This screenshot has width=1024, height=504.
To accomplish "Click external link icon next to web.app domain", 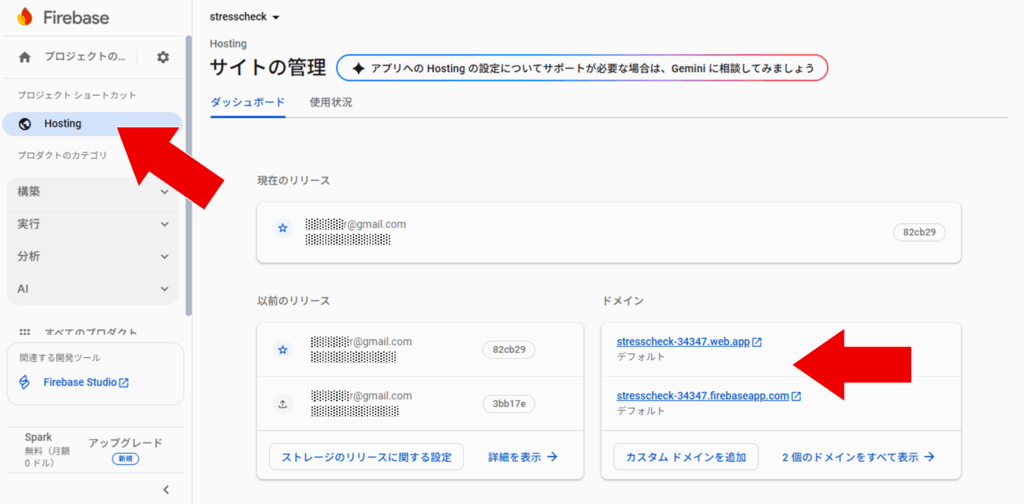I will tap(757, 342).
